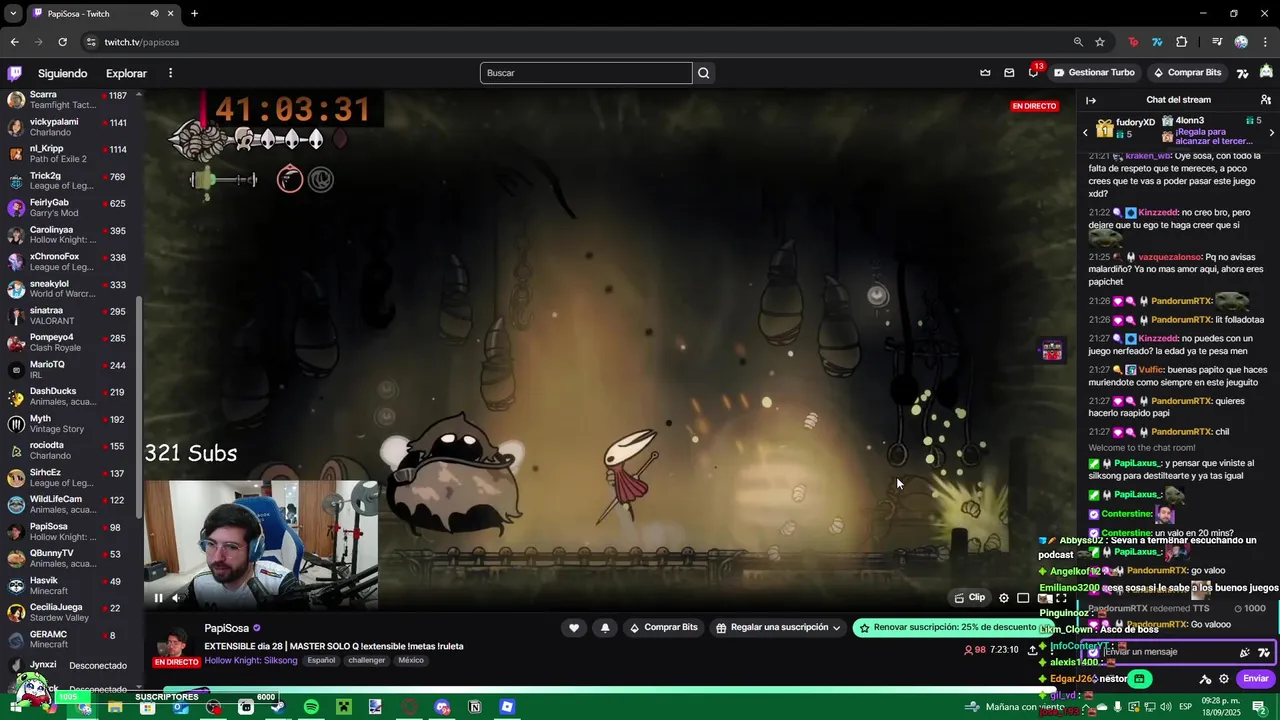This screenshot has width=1280, height=720.
Task: Open the taskbar notification center
Action: click(1260, 707)
